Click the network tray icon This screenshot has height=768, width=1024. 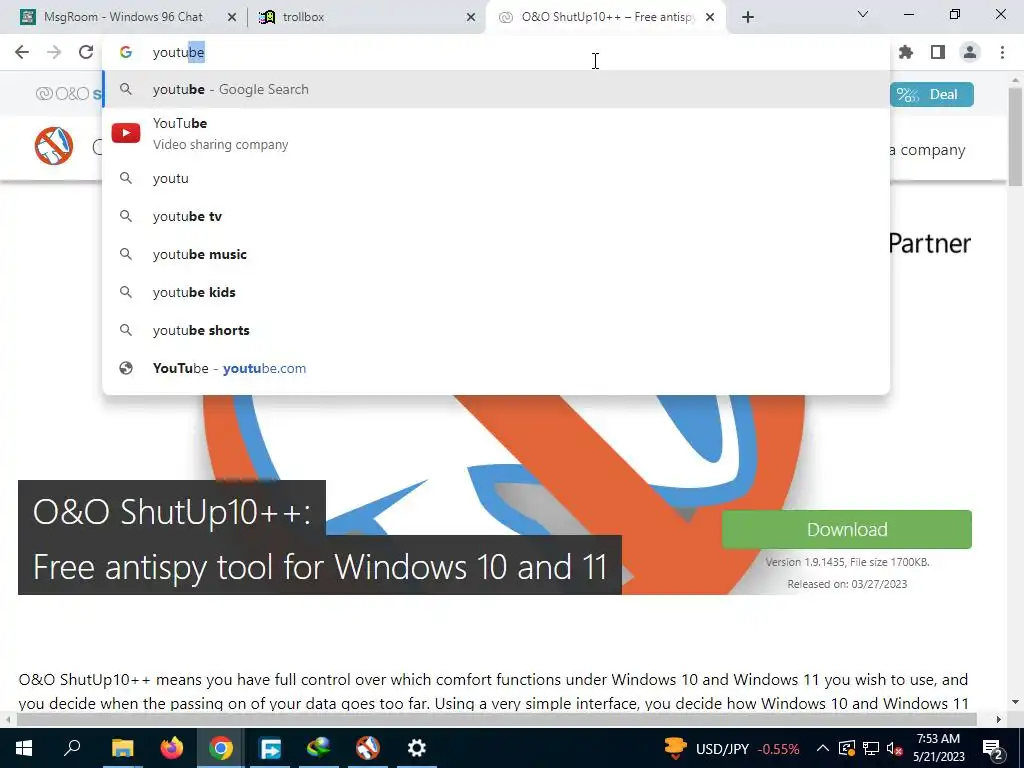[871, 748]
